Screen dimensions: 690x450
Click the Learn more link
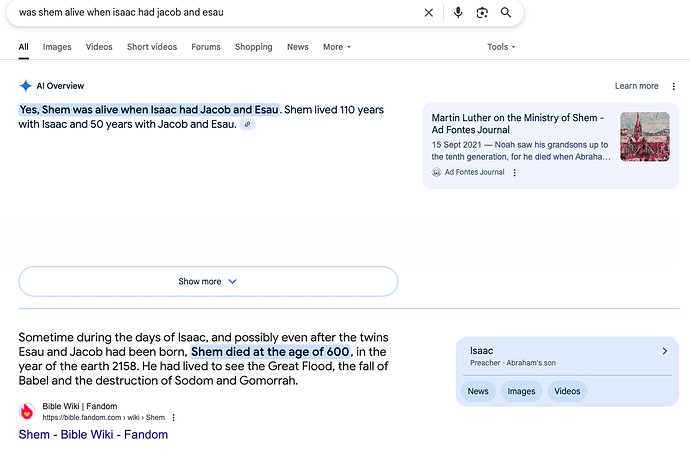636,86
